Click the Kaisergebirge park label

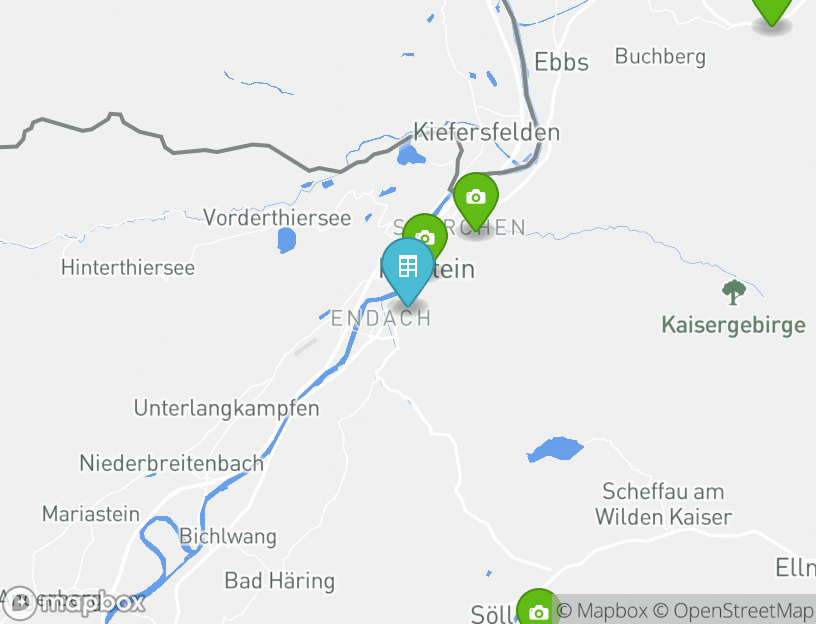(734, 326)
